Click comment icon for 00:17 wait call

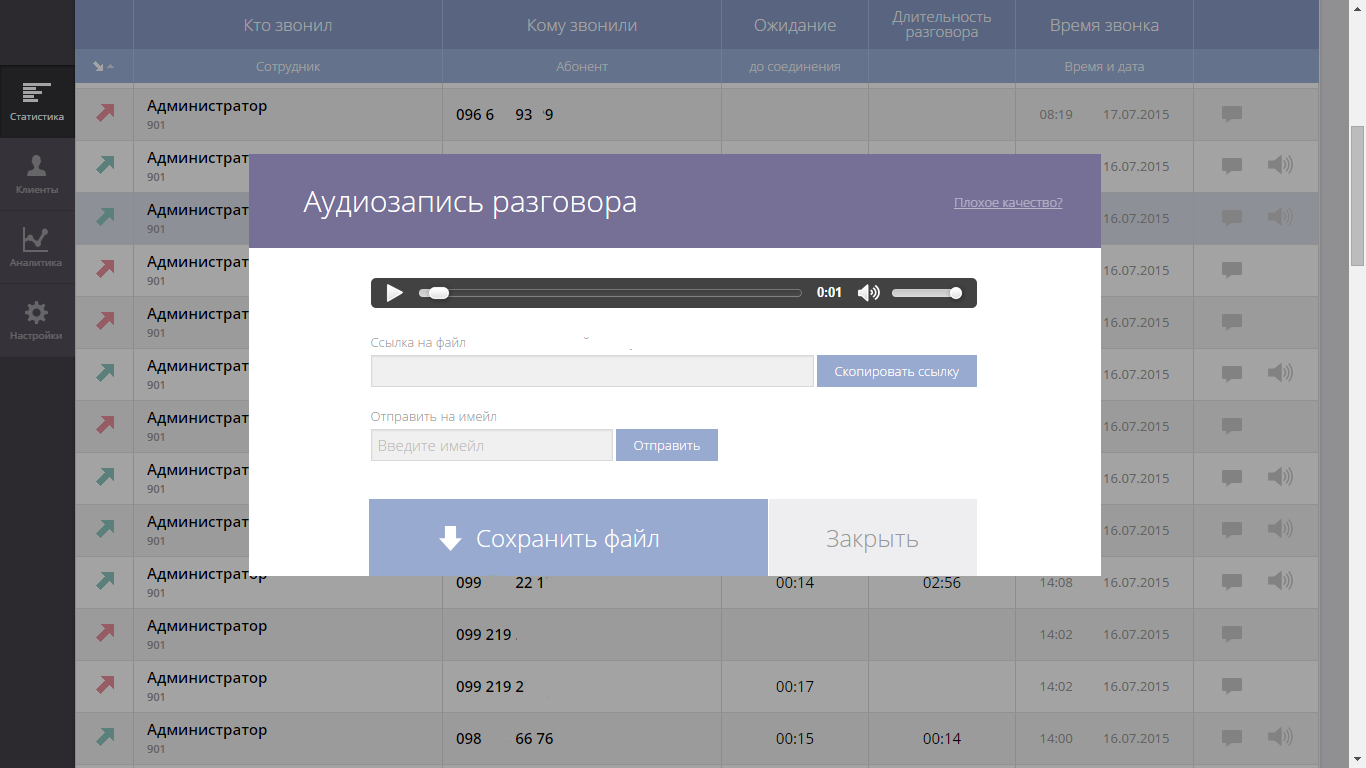coord(1232,686)
